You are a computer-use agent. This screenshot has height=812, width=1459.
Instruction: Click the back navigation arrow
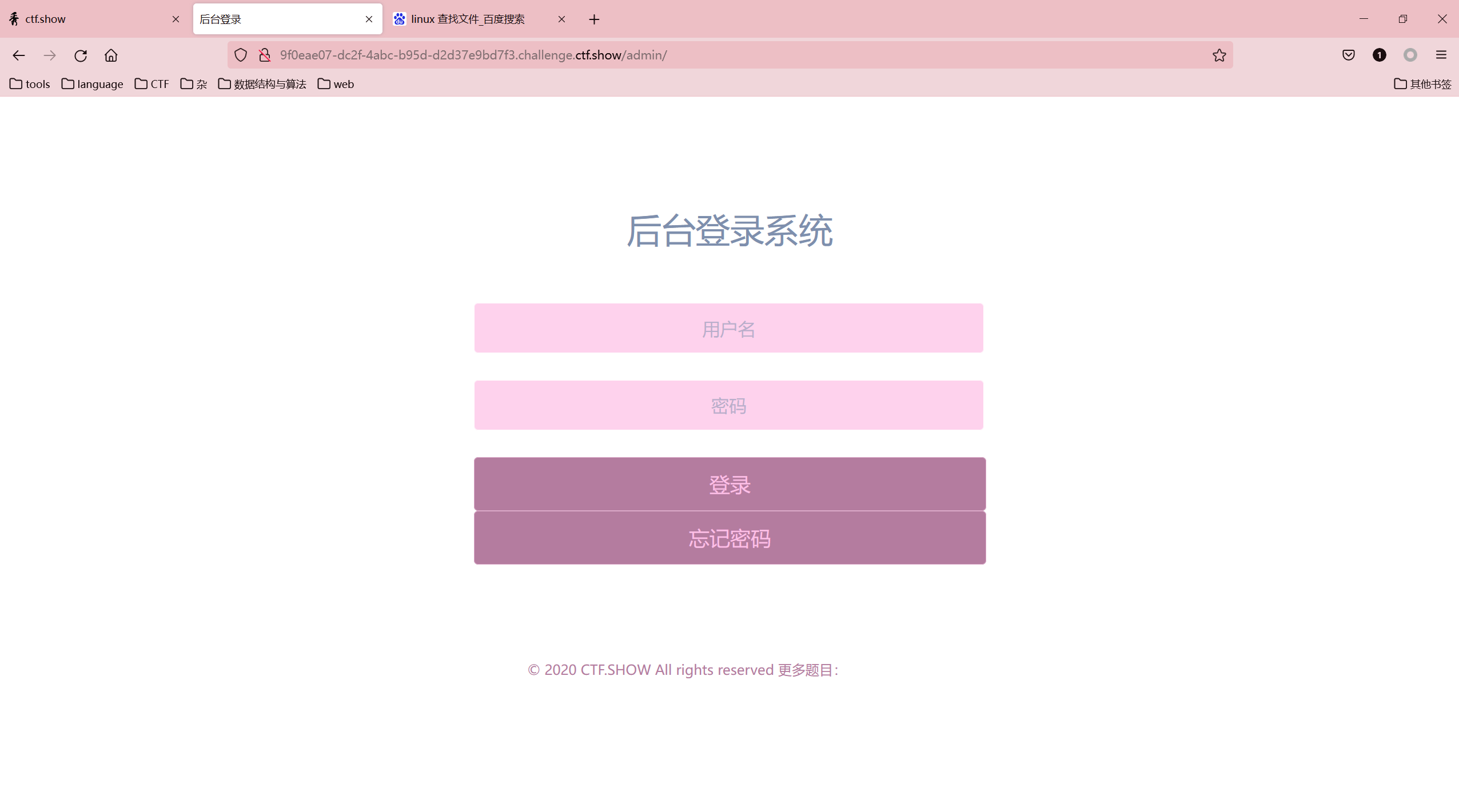tap(18, 55)
